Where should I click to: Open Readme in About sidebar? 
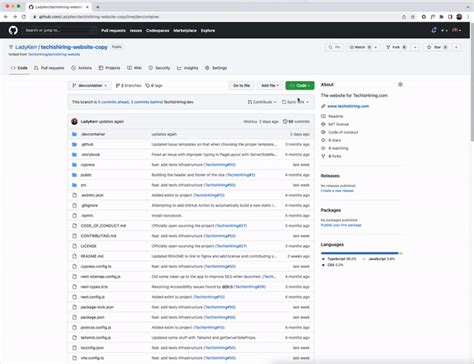pos(335,116)
